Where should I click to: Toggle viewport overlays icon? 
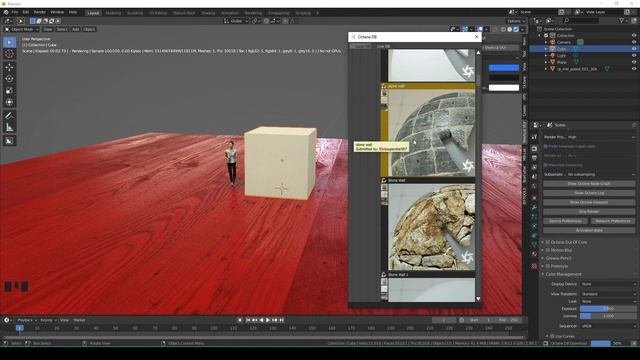pyautogui.click(x=480, y=29)
